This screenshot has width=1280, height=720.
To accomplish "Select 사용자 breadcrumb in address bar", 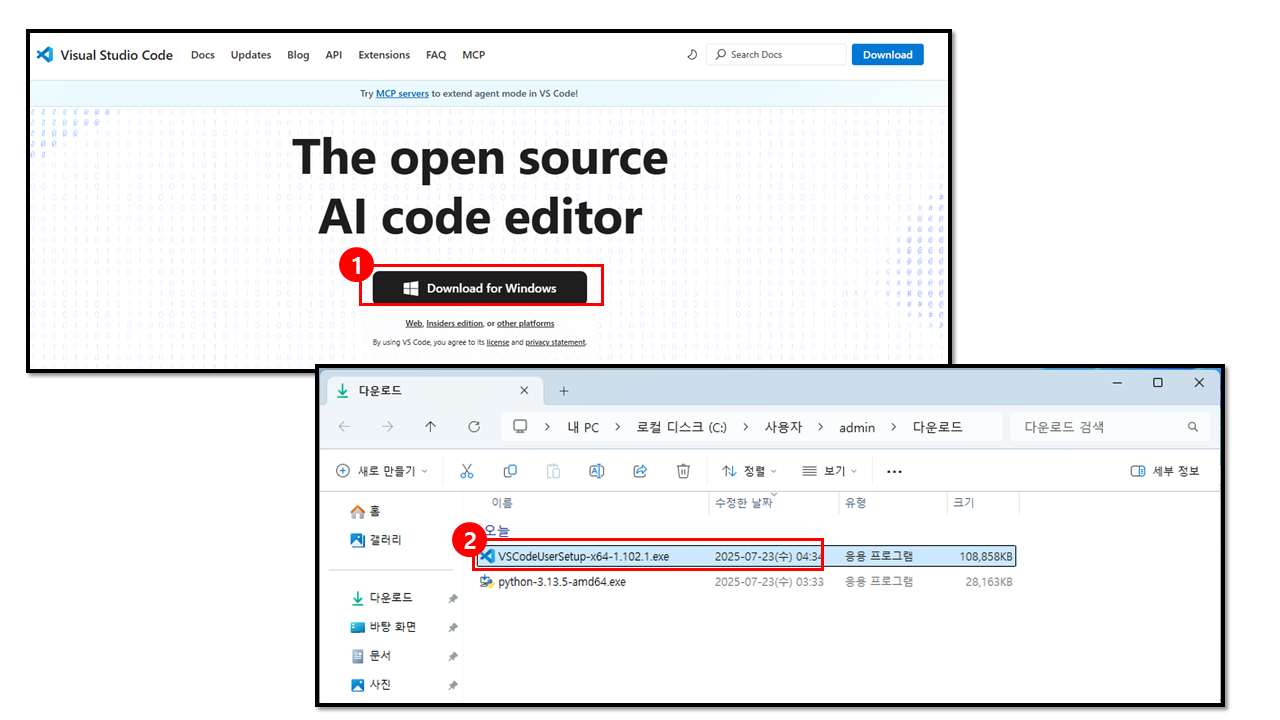I will 784,427.
